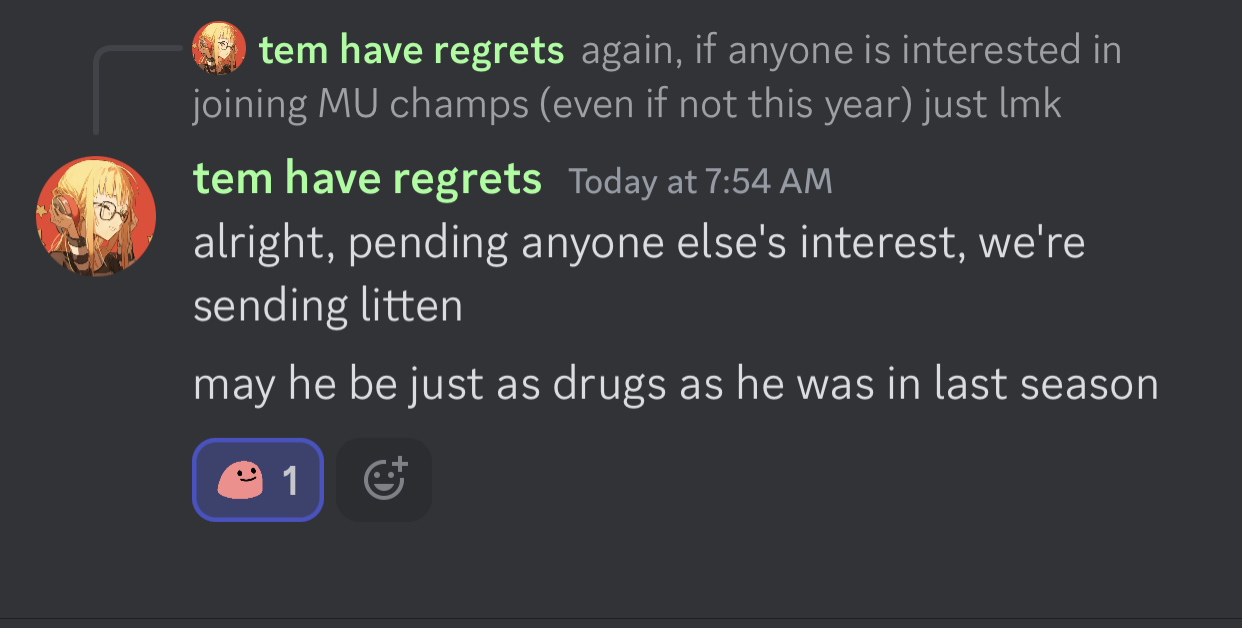Screen dimensions: 1242x628
Task: Click the reaction count number 1
Action: pos(290,481)
